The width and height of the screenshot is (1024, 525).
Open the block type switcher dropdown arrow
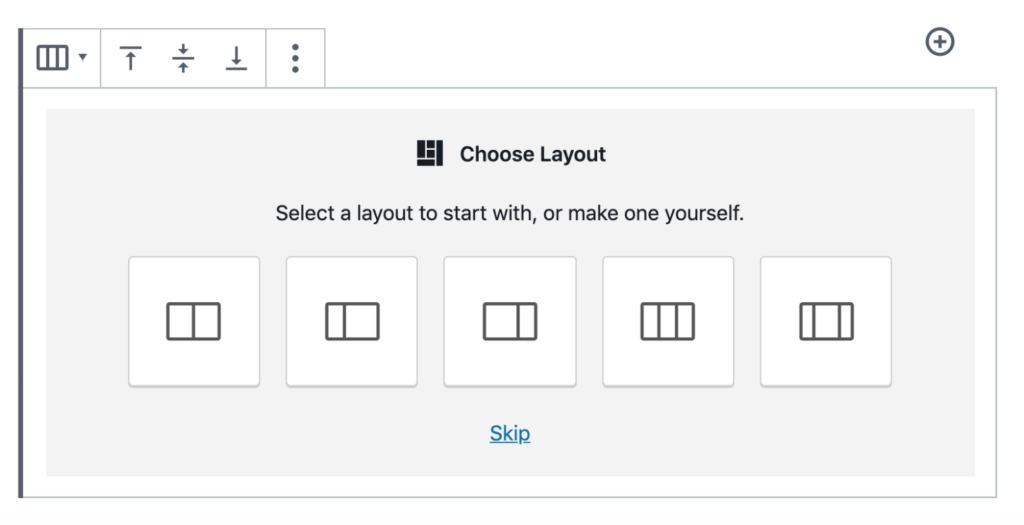(x=83, y=57)
